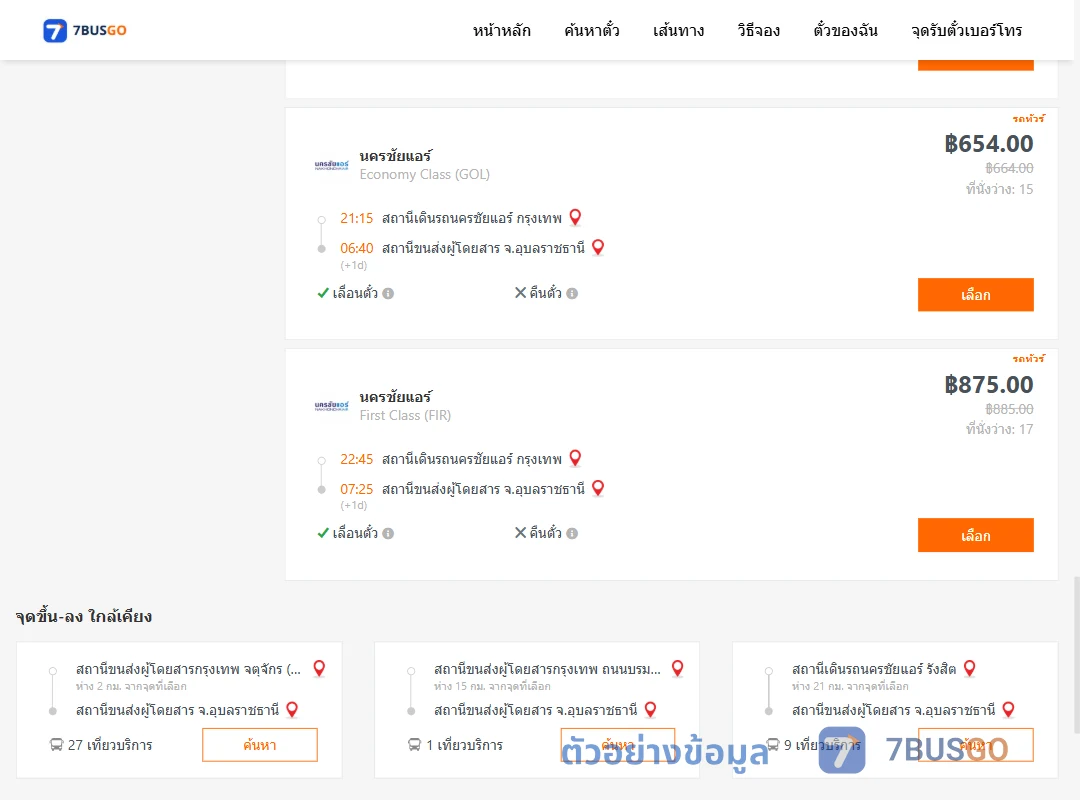Click the รถทัวร์ tag on the ฿875.00 card

(x=1028, y=358)
